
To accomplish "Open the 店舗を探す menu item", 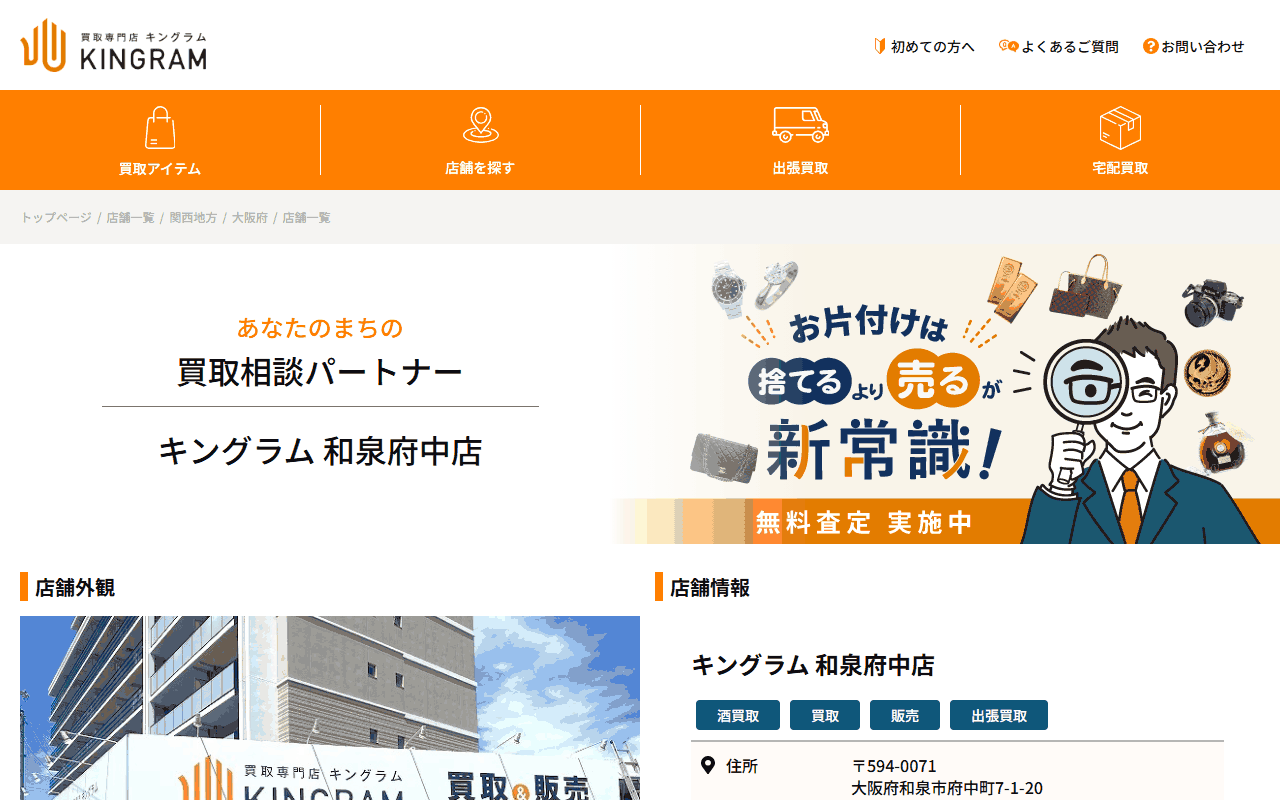I will pyautogui.click(x=480, y=140).
